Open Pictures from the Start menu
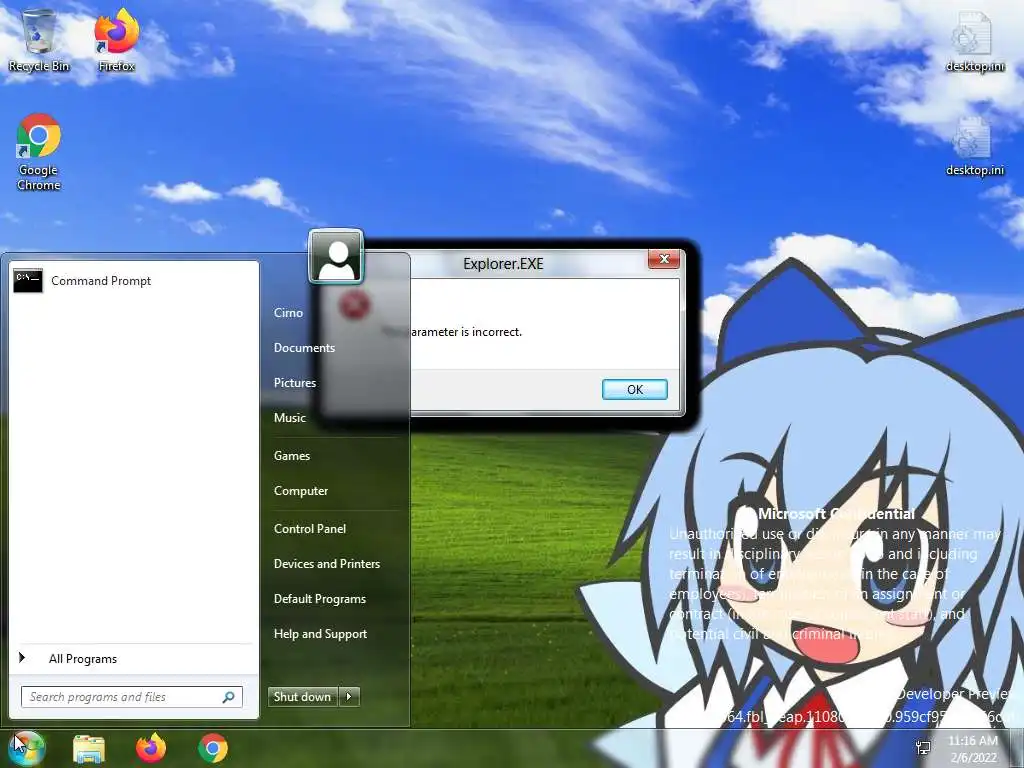This screenshot has width=1024, height=768. click(295, 383)
